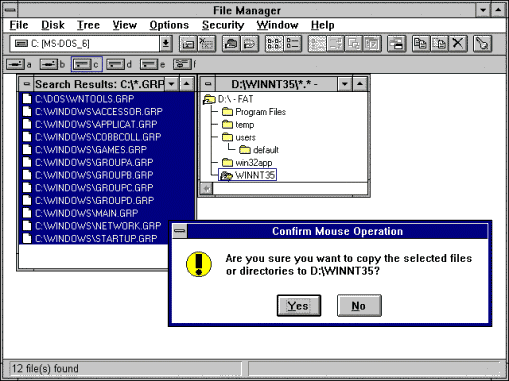Image resolution: width=509 pixels, height=381 pixels.
Task: Open the Confirm Mouse Operation dialog control menu
Action: [x=180, y=231]
